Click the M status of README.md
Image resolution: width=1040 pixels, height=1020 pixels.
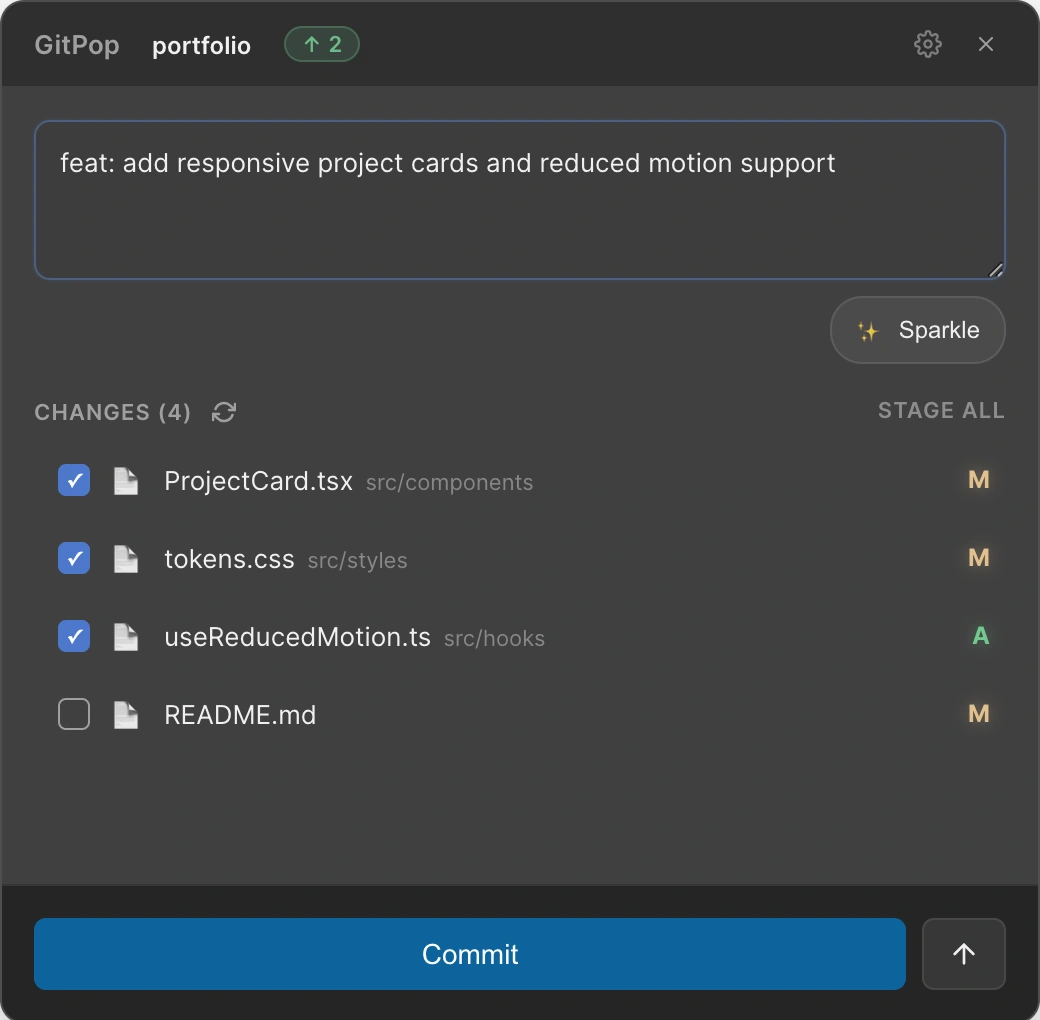coord(979,714)
